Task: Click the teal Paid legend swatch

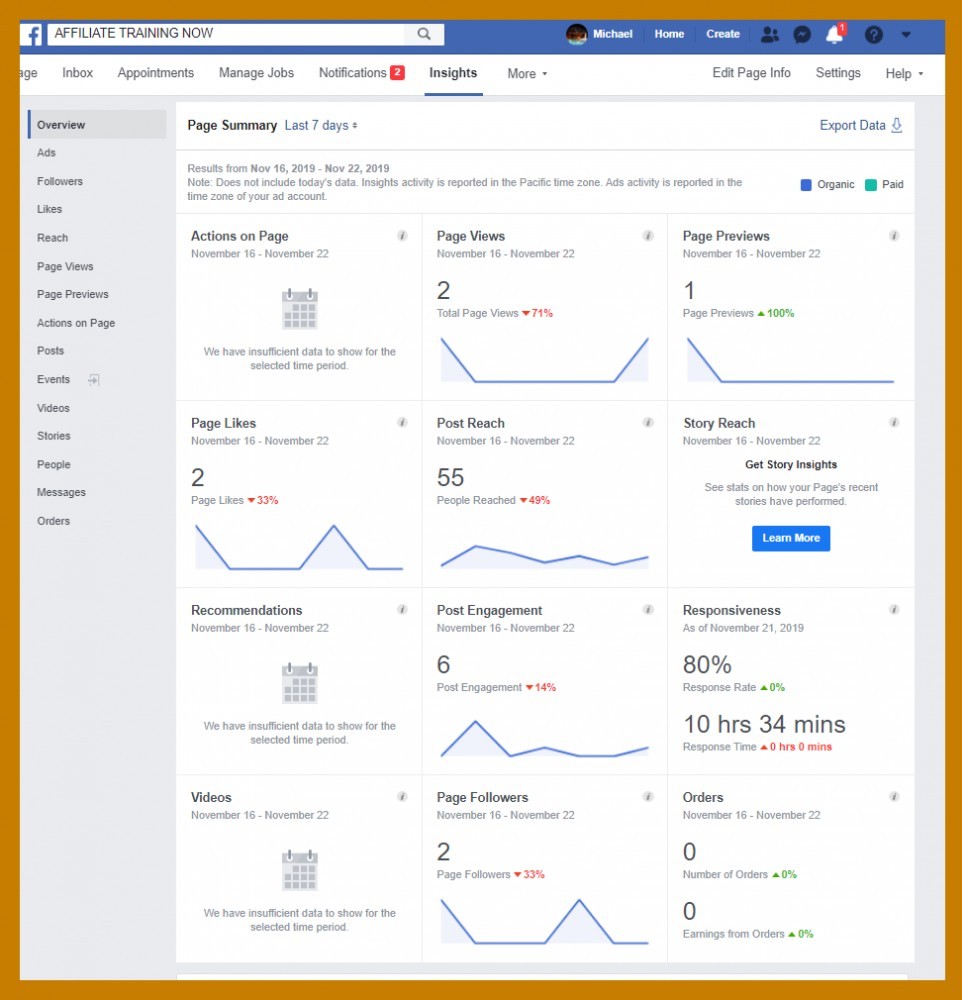Action: (870, 185)
